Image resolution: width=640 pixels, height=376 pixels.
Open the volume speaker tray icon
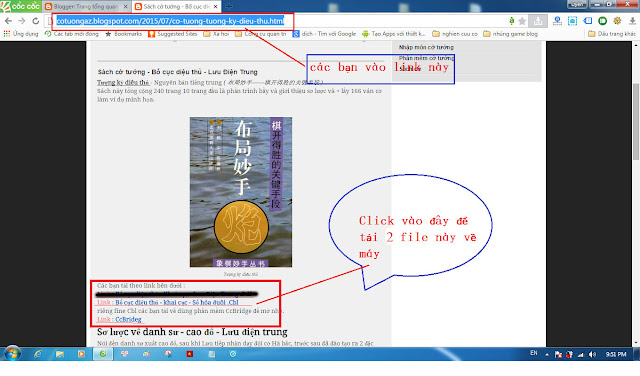click(x=592, y=354)
